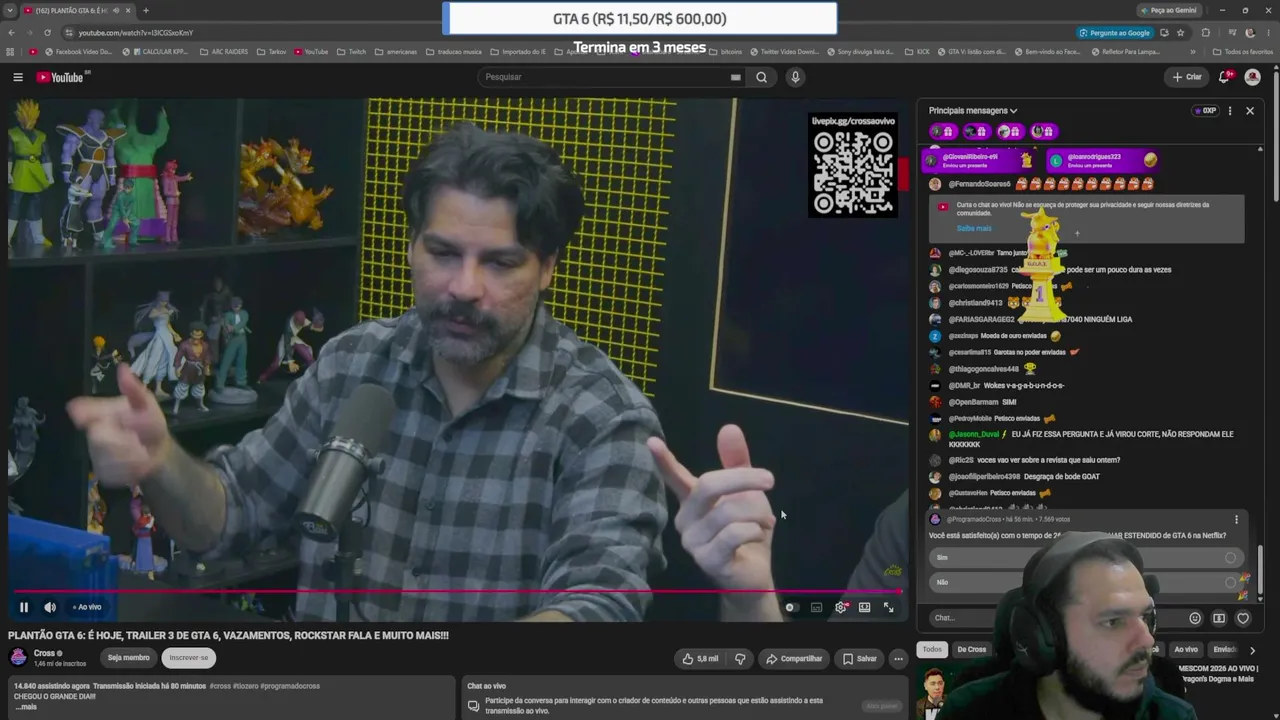Mute the video volume

pos(50,607)
